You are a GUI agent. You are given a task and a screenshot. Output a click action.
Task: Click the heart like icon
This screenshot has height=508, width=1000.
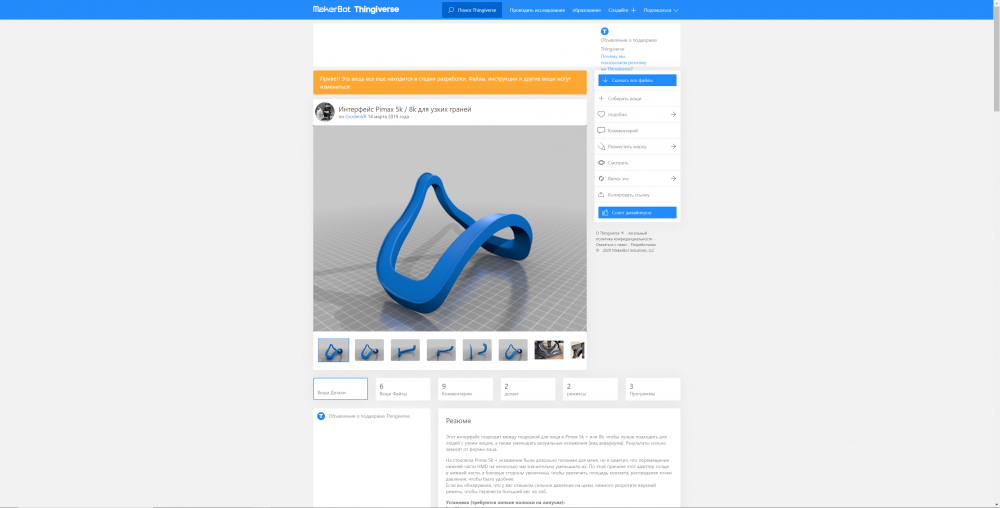coord(601,115)
